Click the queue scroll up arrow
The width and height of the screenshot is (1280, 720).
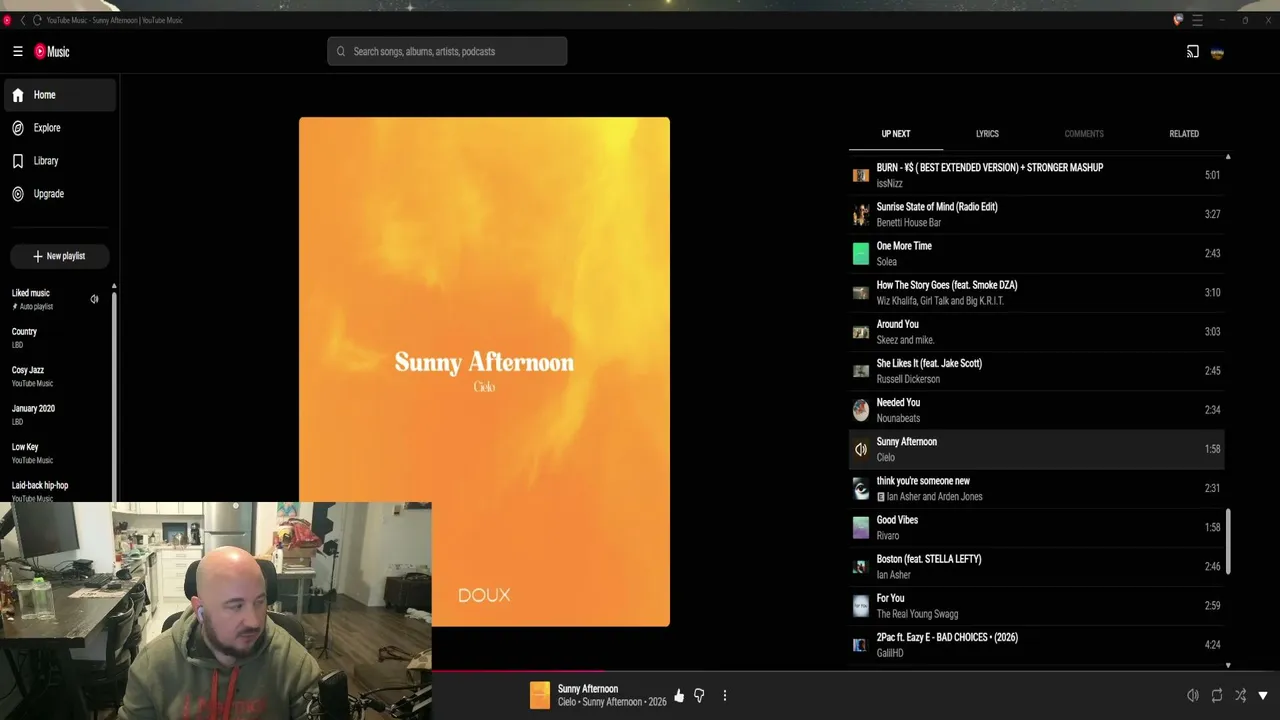click(1228, 157)
